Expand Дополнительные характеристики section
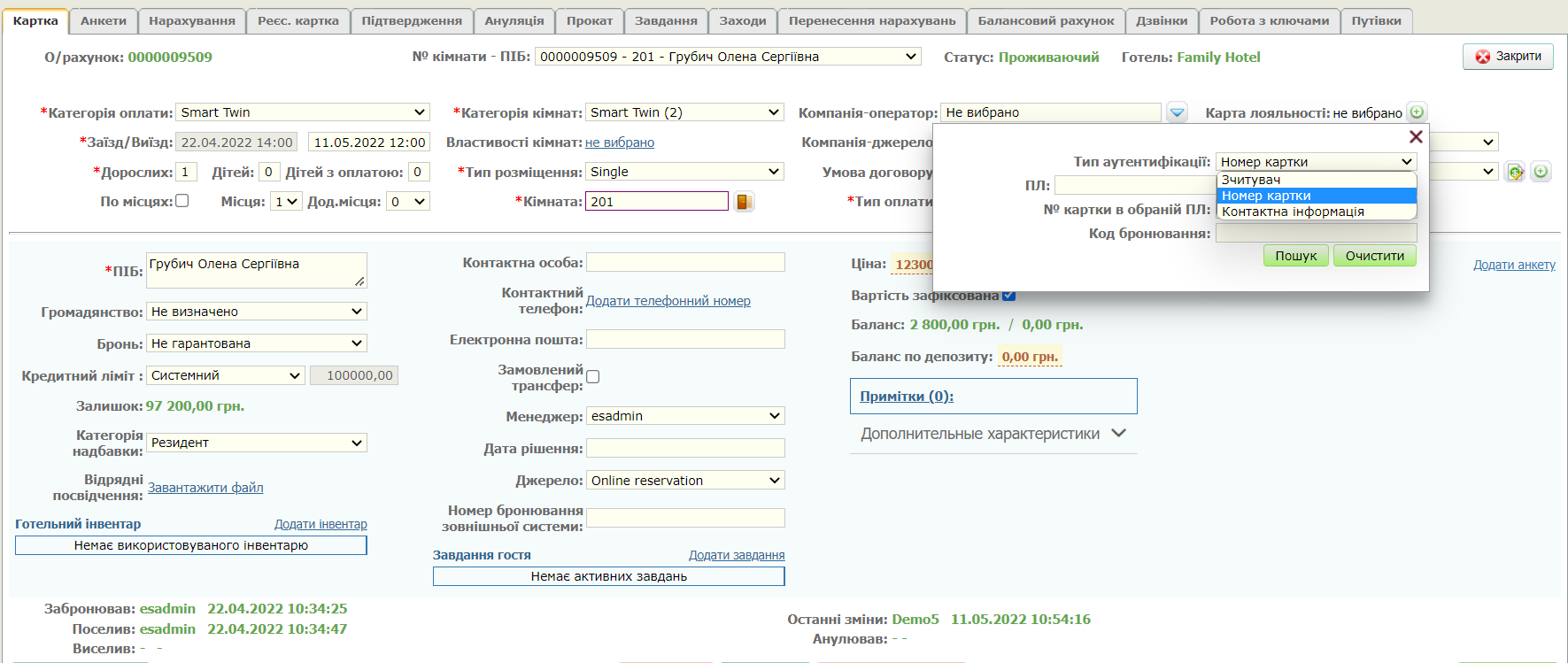The height and width of the screenshot is (663, 1568). 993,434
